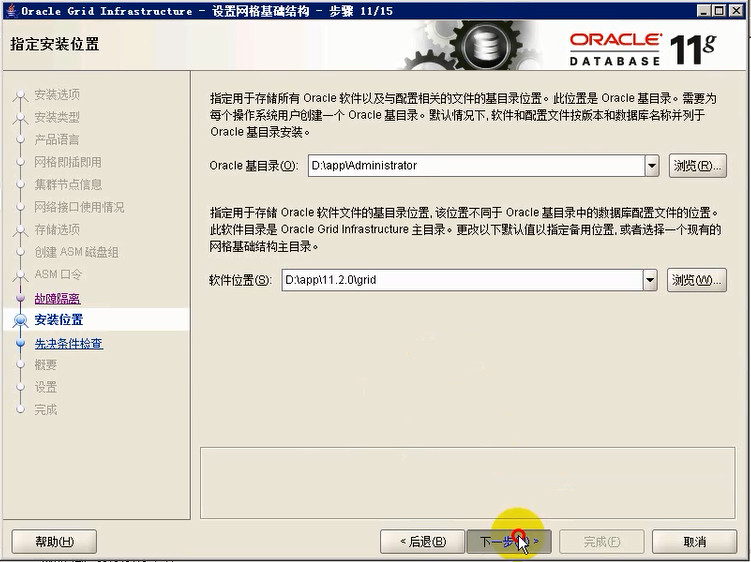This screenshot has width=751, height=562.
Task: Select 完成 step in sidebar
Action: click(46, 410)
